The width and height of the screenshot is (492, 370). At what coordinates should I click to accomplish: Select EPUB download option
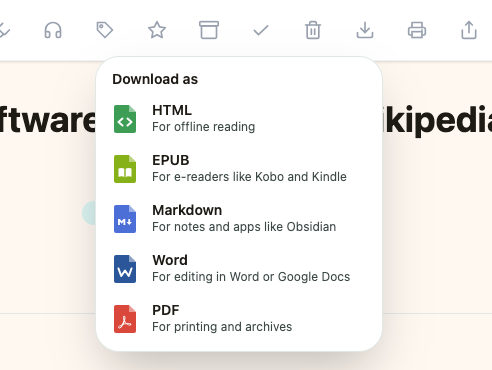coord(239,169)
